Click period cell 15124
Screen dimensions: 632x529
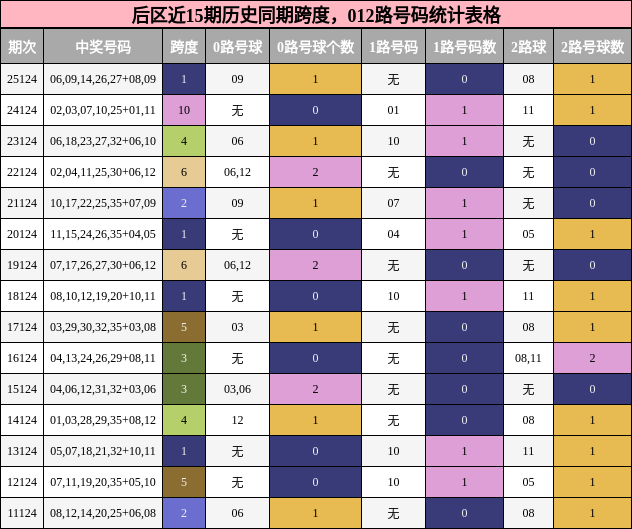point(22,389)
